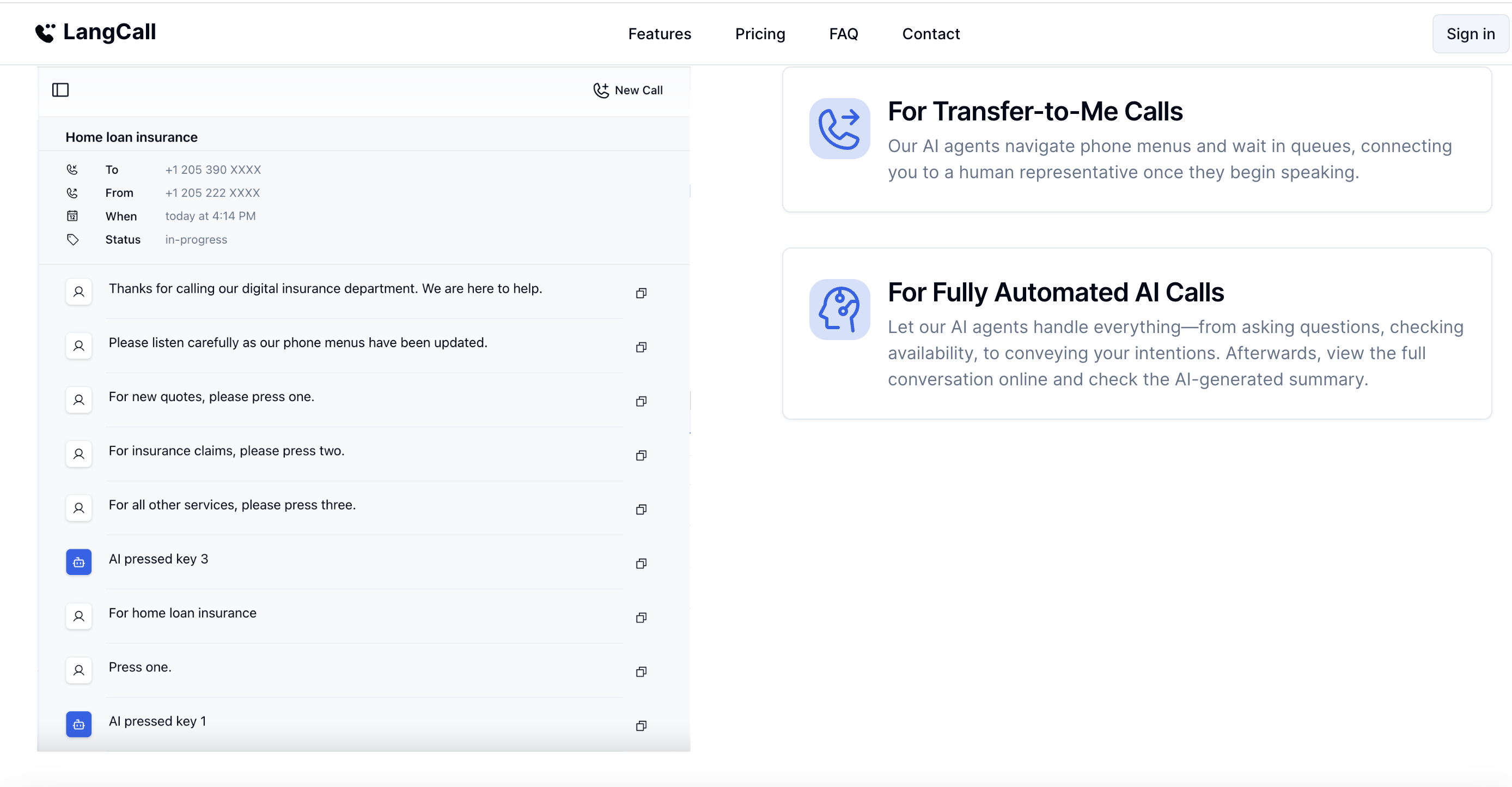Go to the FAQ section
Image resolution: width=1512 pixels, height=787 pixels.
tap(843, 34)
